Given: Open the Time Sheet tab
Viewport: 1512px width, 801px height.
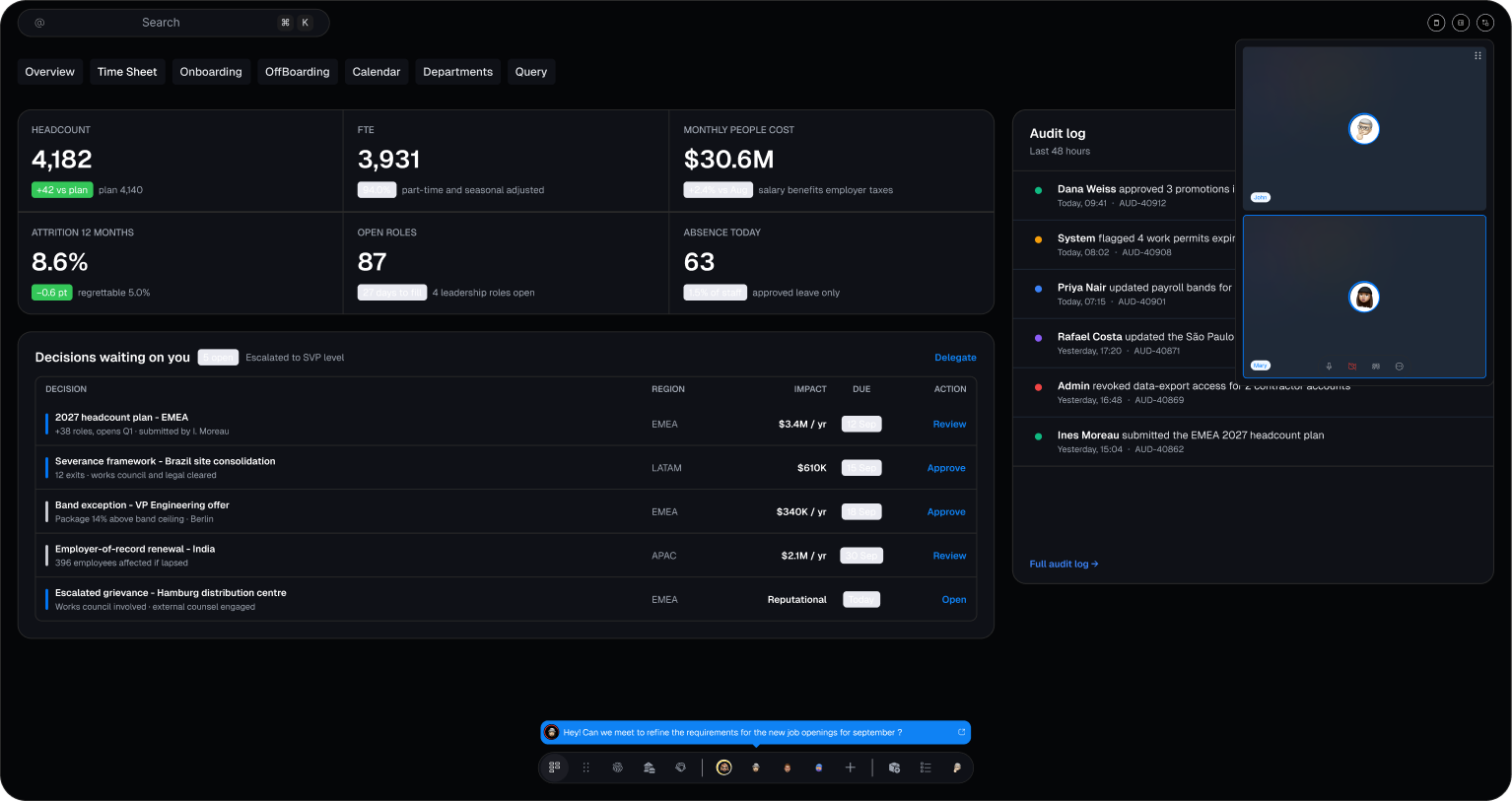Looking at the screenshot, I should pyautogui.click(x=127, y=72).
